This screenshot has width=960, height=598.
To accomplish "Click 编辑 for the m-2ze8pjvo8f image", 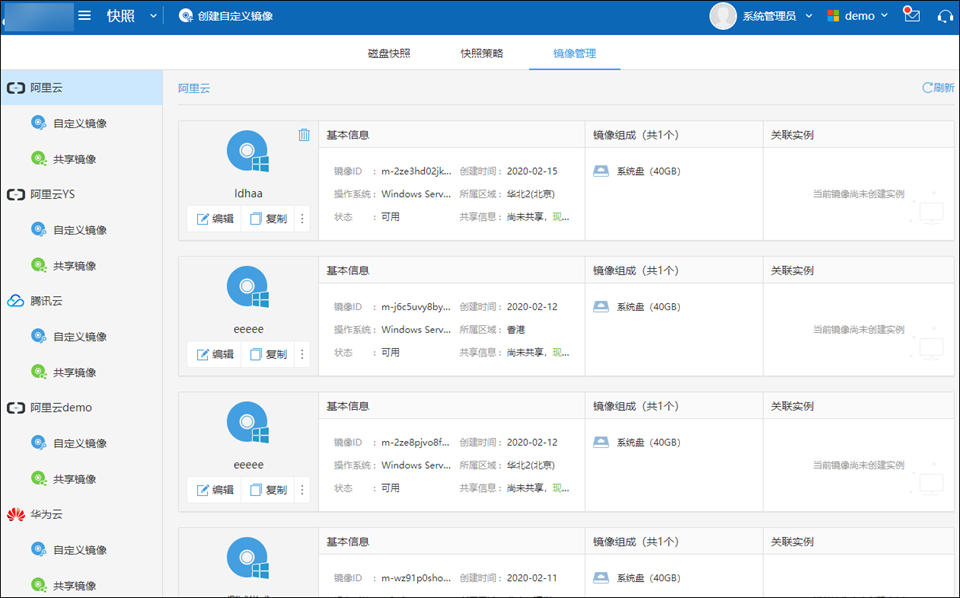I will [215, 490].
